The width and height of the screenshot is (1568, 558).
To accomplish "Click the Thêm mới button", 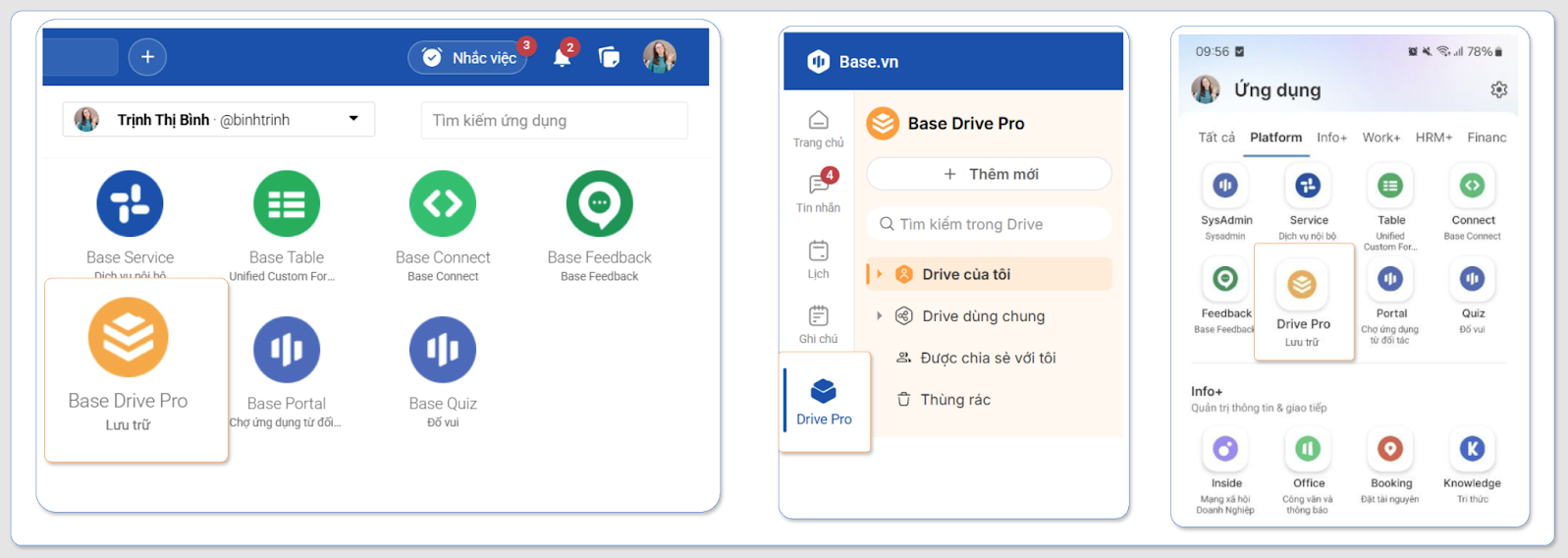I will point(990,174).
